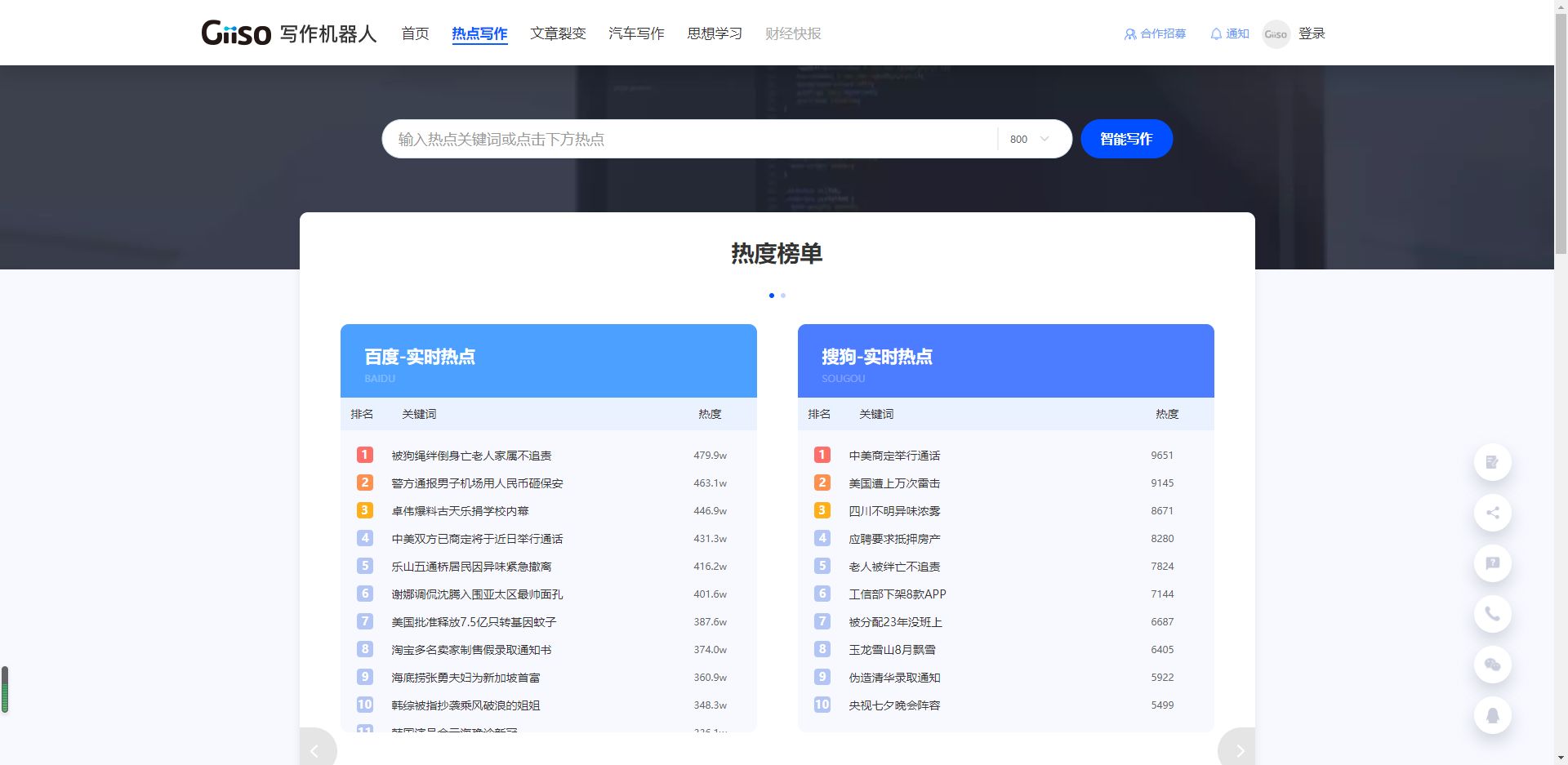
Task: Select 玉龙雪山8月飘雪 topic
Action: click(x=892, y=650)
